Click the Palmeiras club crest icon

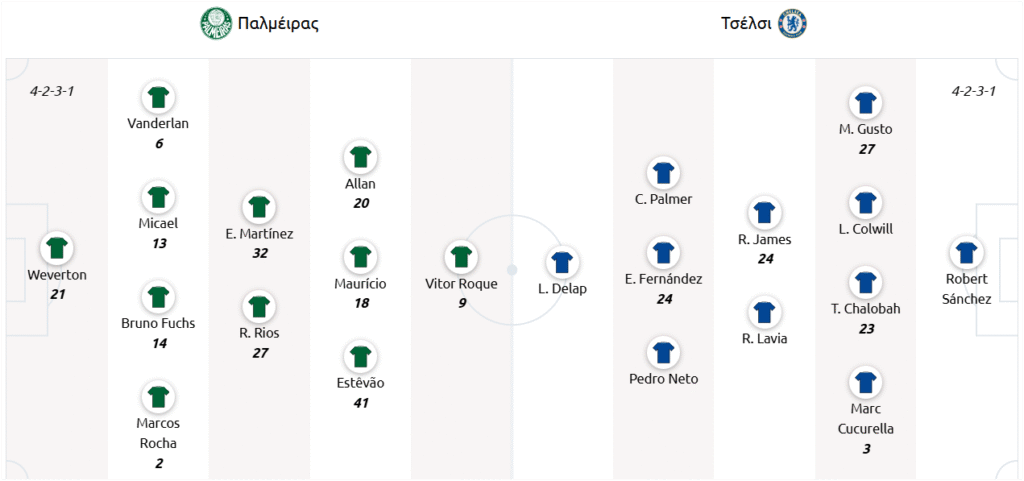pos(217,24)
